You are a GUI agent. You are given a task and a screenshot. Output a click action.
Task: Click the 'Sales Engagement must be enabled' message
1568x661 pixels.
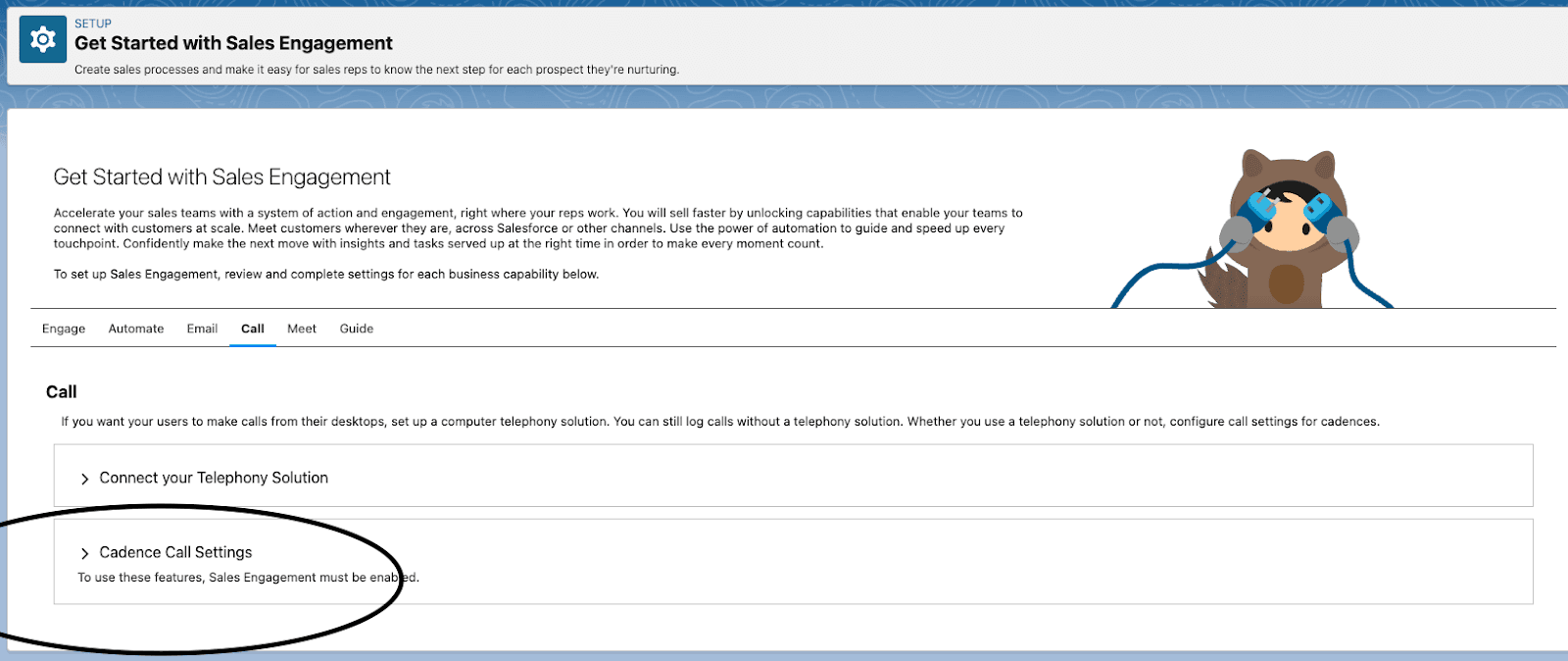(x=248, y=578)
